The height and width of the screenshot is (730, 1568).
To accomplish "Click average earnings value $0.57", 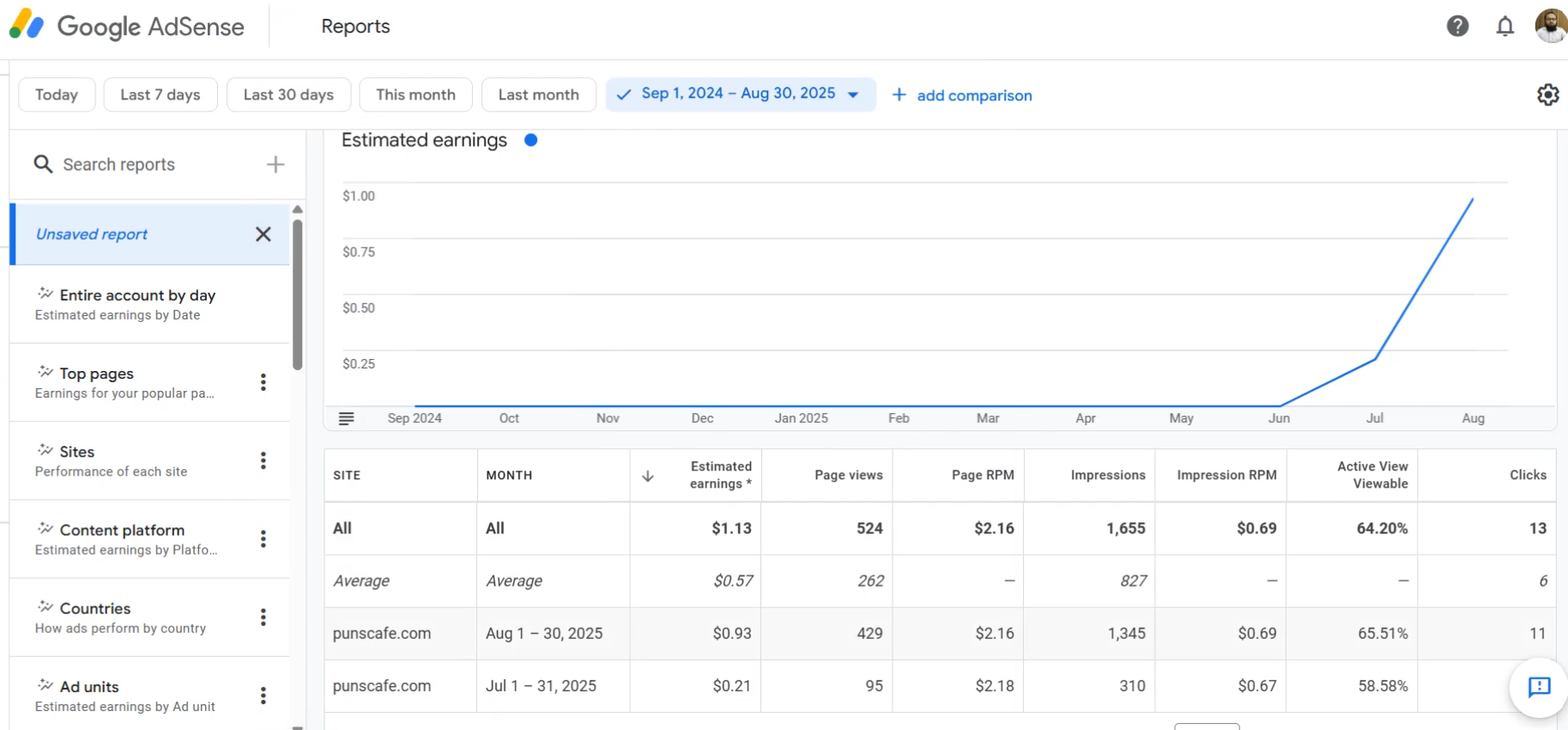I will [x=733, y=581].
